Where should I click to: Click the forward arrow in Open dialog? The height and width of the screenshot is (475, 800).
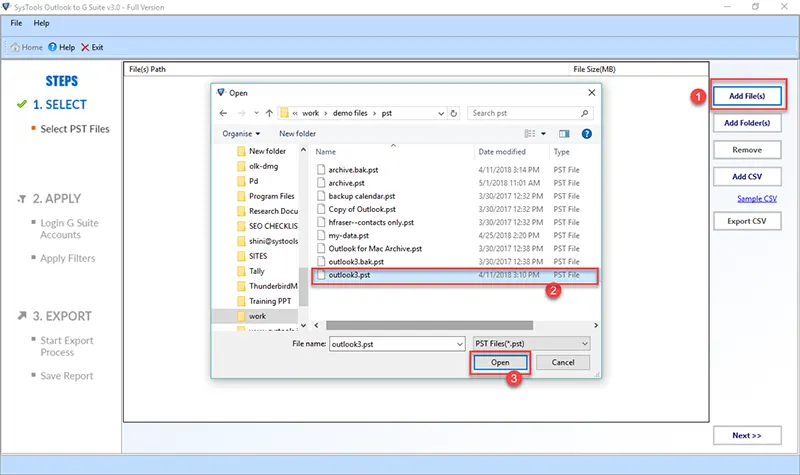coord(241,113)
